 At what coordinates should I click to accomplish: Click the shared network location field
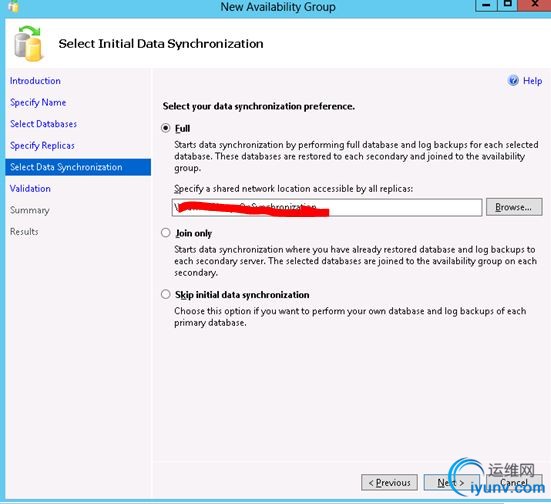[327, 207]
